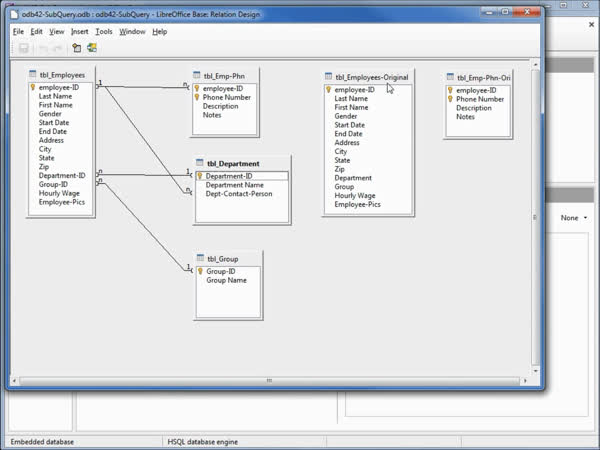Open the Tools menu

tap(104, 31)
